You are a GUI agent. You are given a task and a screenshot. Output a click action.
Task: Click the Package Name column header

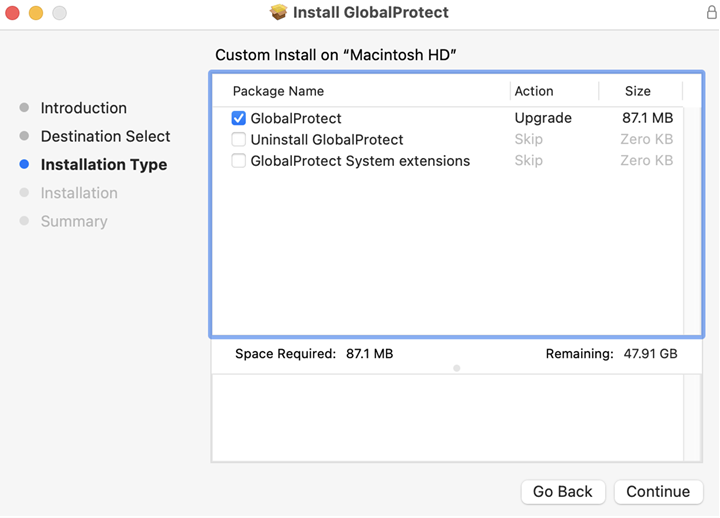[278, 91]
